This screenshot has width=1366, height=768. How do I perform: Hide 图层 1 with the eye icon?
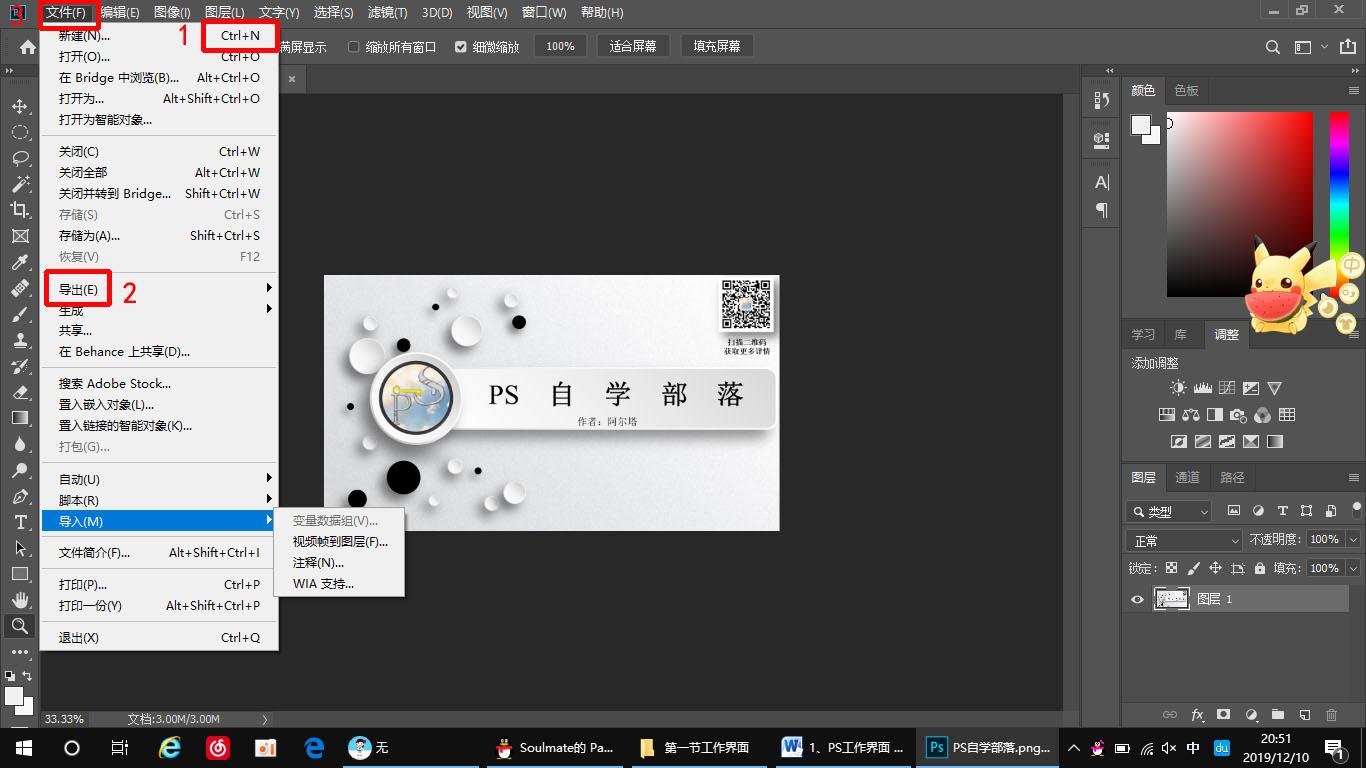pos(1137,599)
